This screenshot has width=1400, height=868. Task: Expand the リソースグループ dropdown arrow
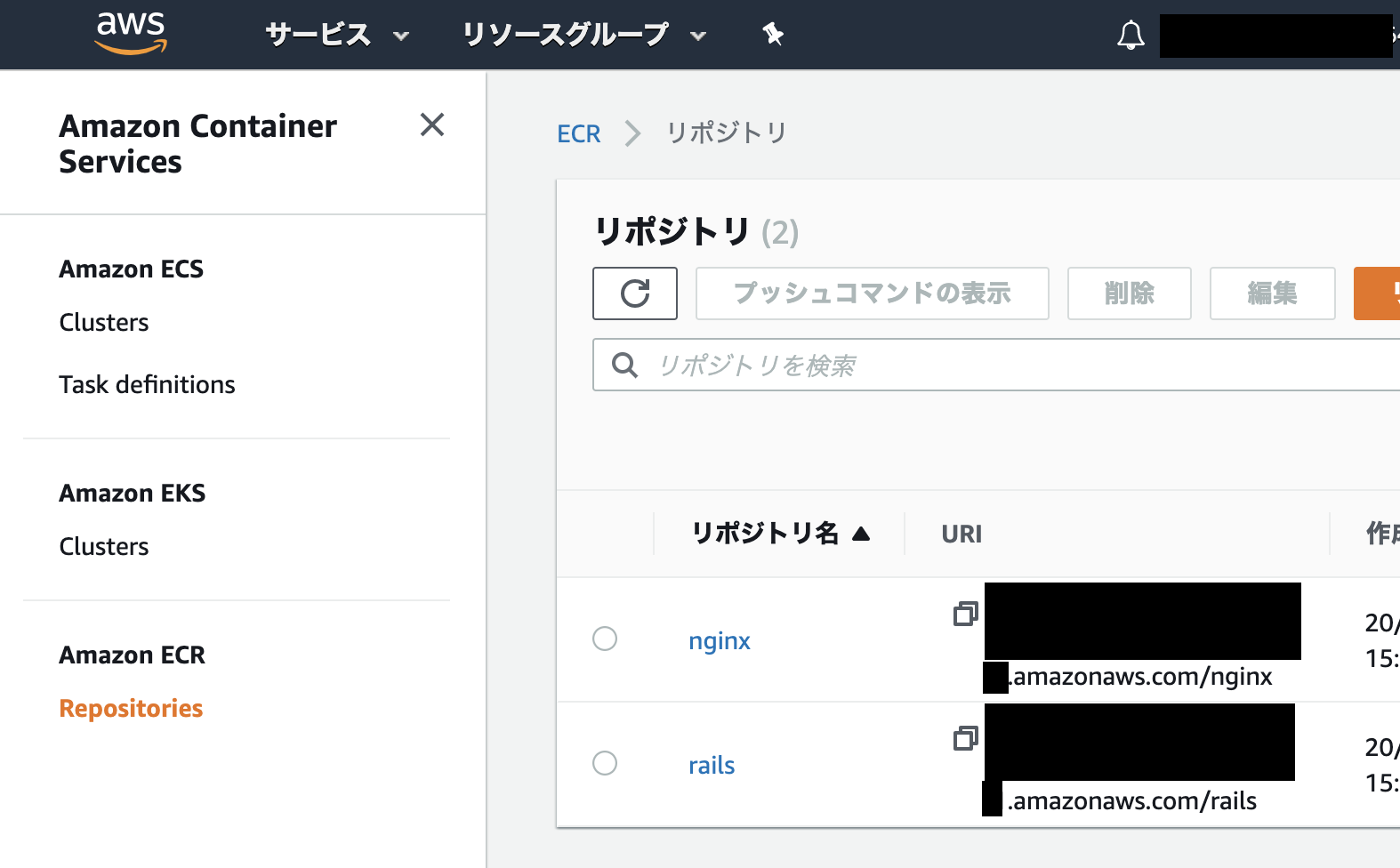coord(698,36)
